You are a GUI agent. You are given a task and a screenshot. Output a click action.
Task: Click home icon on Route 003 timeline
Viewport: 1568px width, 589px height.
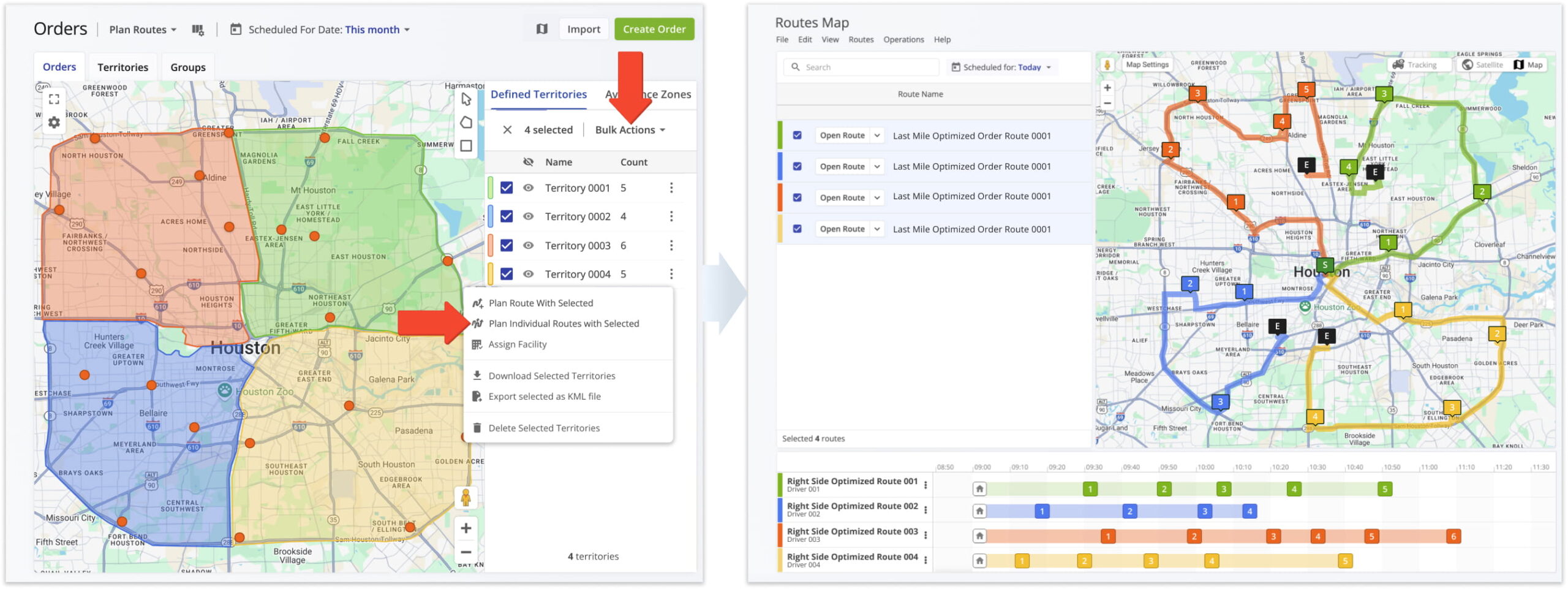tap(979, 536)
